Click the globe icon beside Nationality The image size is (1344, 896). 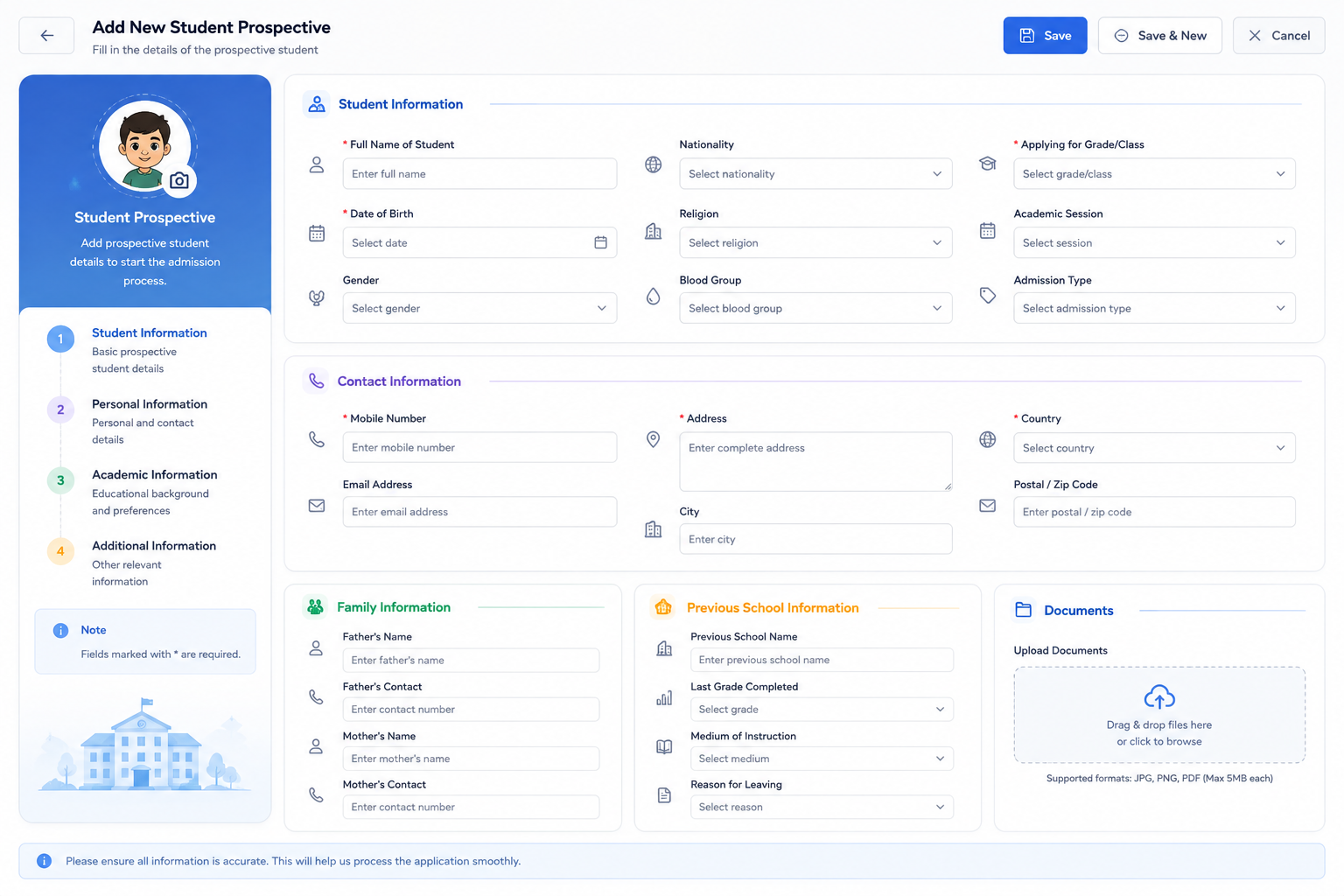pyautogui.click(x=653, y=164)
